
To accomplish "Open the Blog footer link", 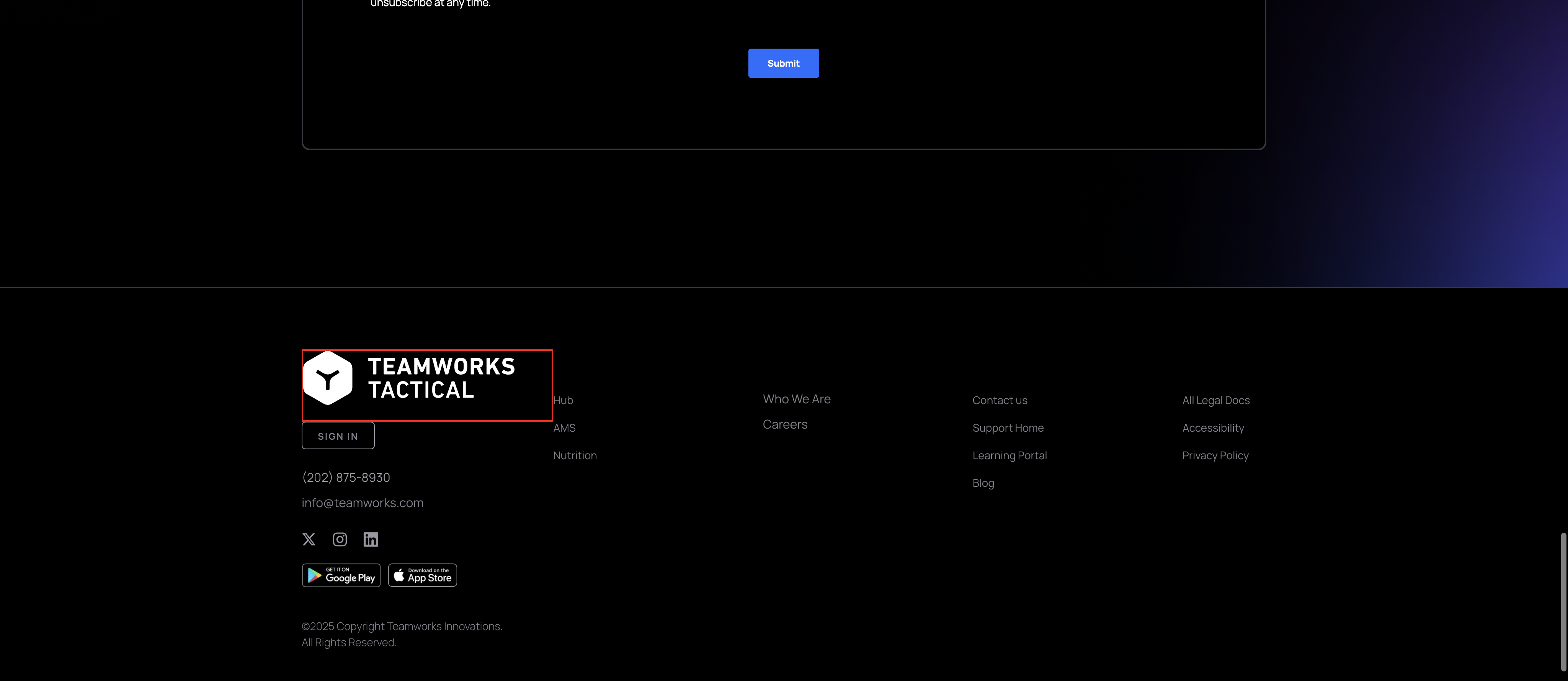I will 983,483.
